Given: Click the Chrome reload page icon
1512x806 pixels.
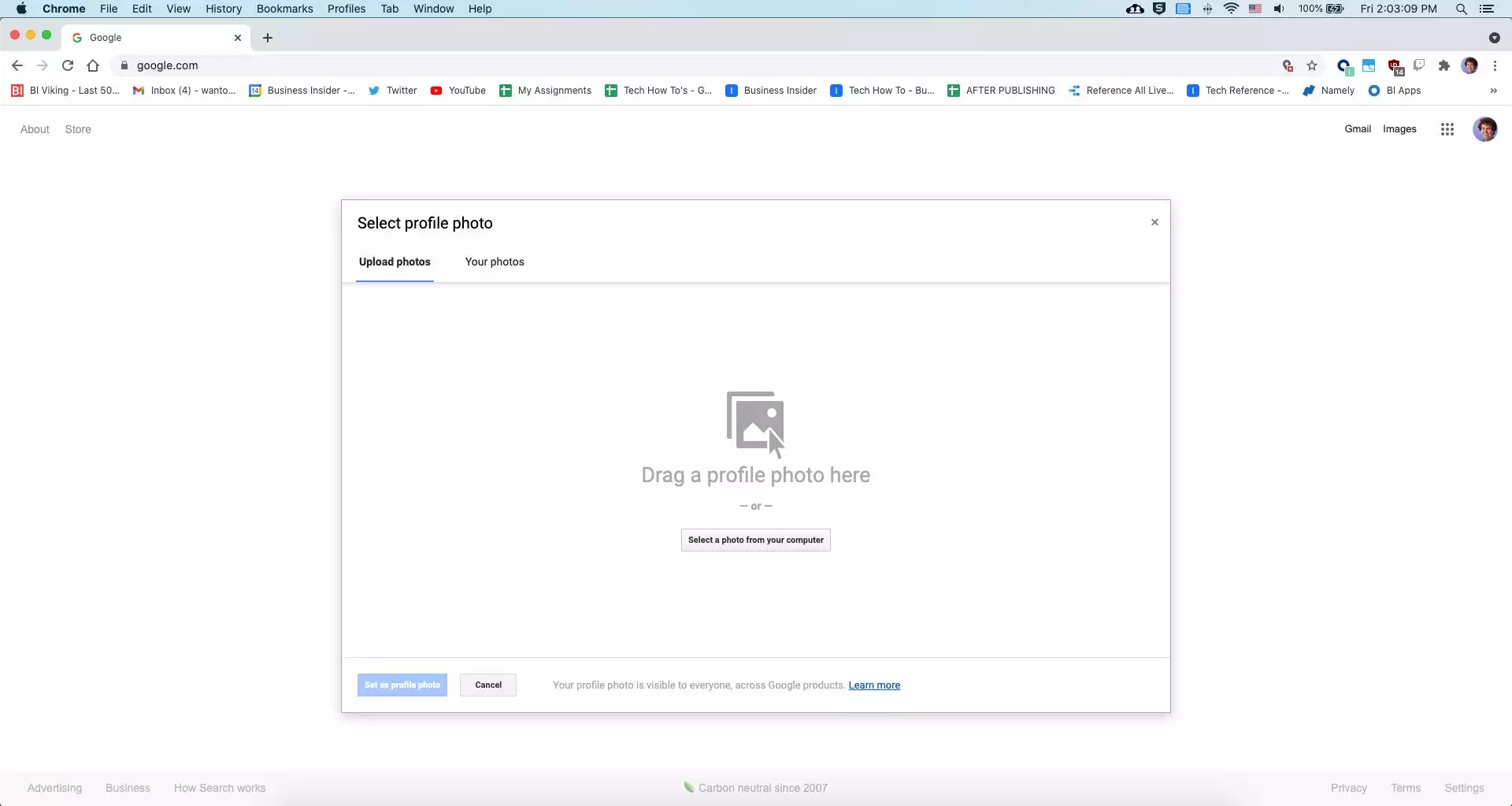Looking at the screenshot, I should click(68, 65).
